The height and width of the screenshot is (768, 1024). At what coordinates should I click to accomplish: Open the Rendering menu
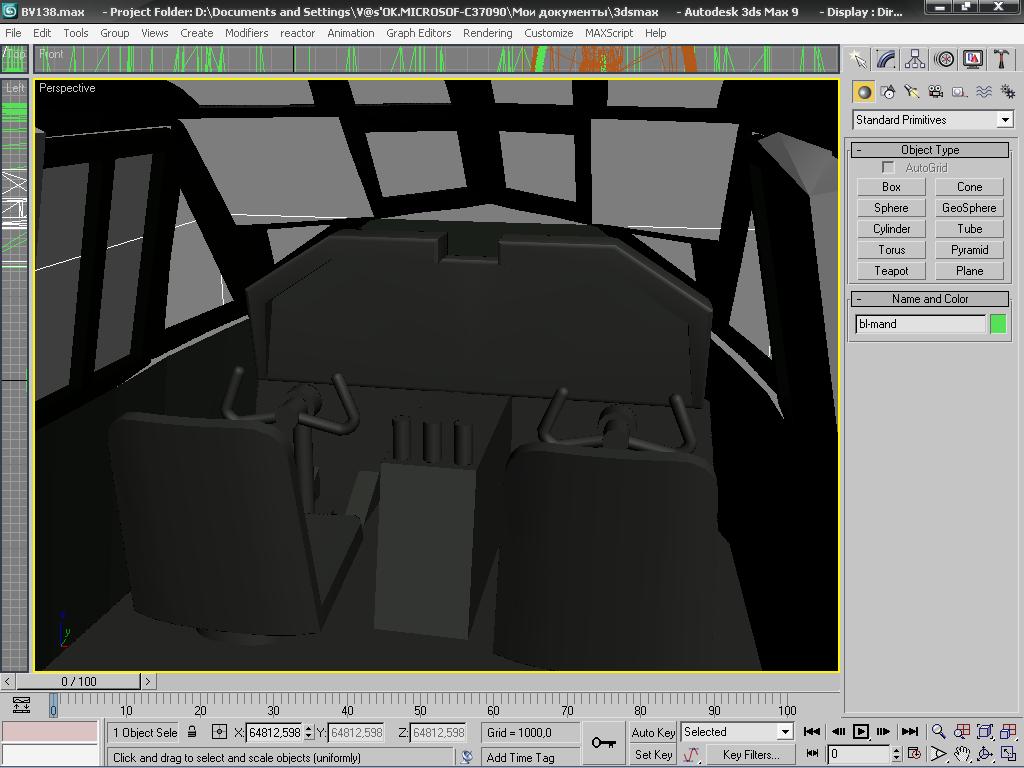pos(487,33)
